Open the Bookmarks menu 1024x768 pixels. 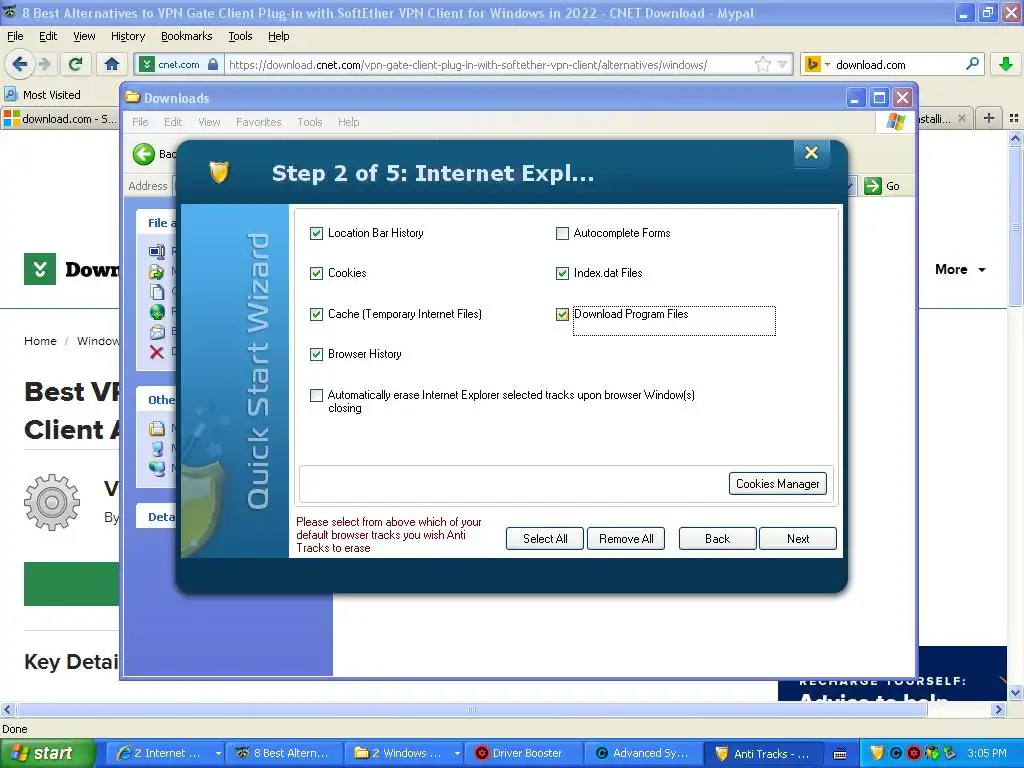tap(186, 36)
